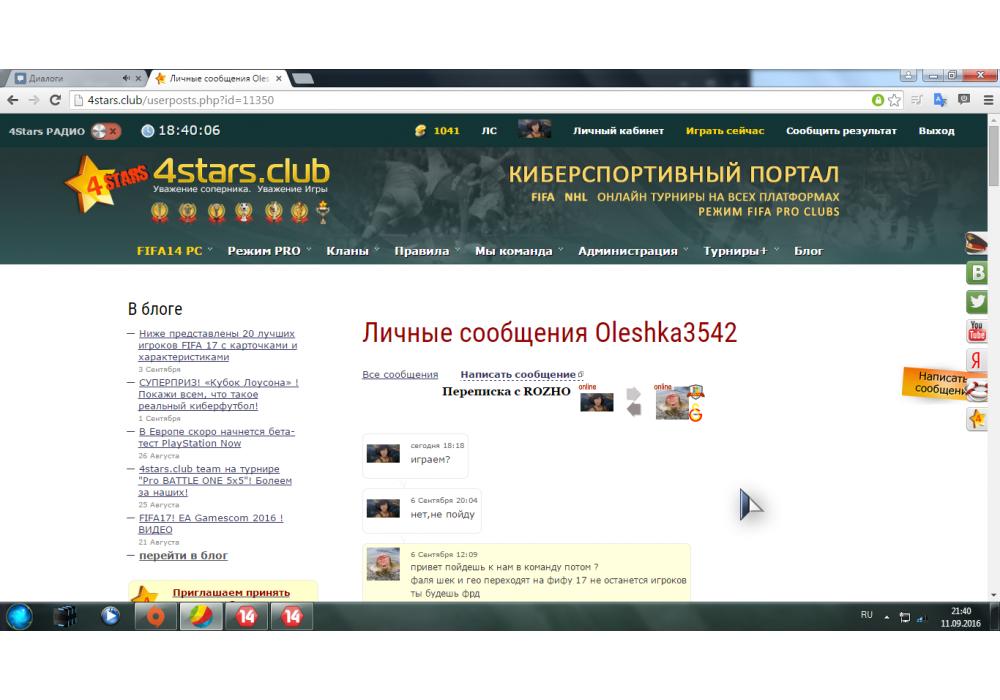
Task: Click the gold coins balance icon
Action: point(420,131)
